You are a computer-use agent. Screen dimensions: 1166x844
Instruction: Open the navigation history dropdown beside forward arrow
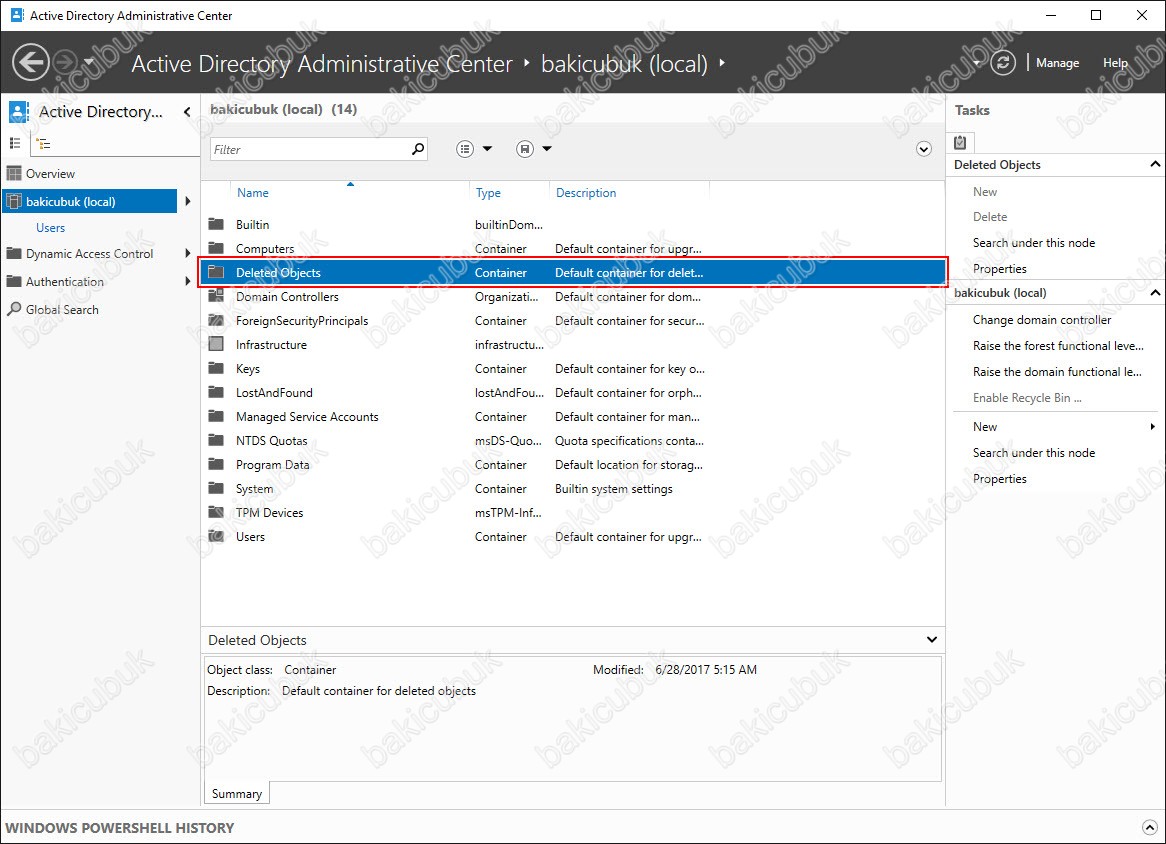click(88, 62)
